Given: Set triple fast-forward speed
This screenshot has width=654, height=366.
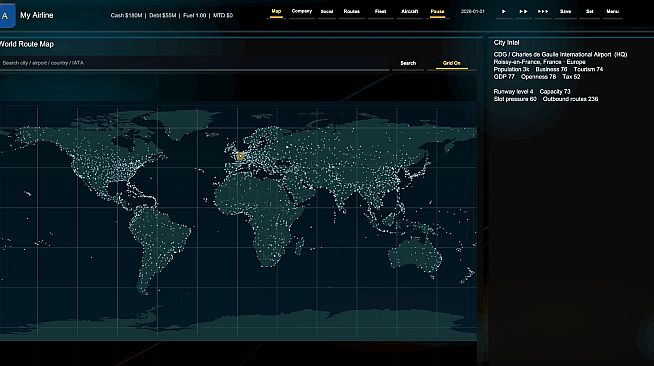Looking at the screenshot, I should tap(543, 12).
